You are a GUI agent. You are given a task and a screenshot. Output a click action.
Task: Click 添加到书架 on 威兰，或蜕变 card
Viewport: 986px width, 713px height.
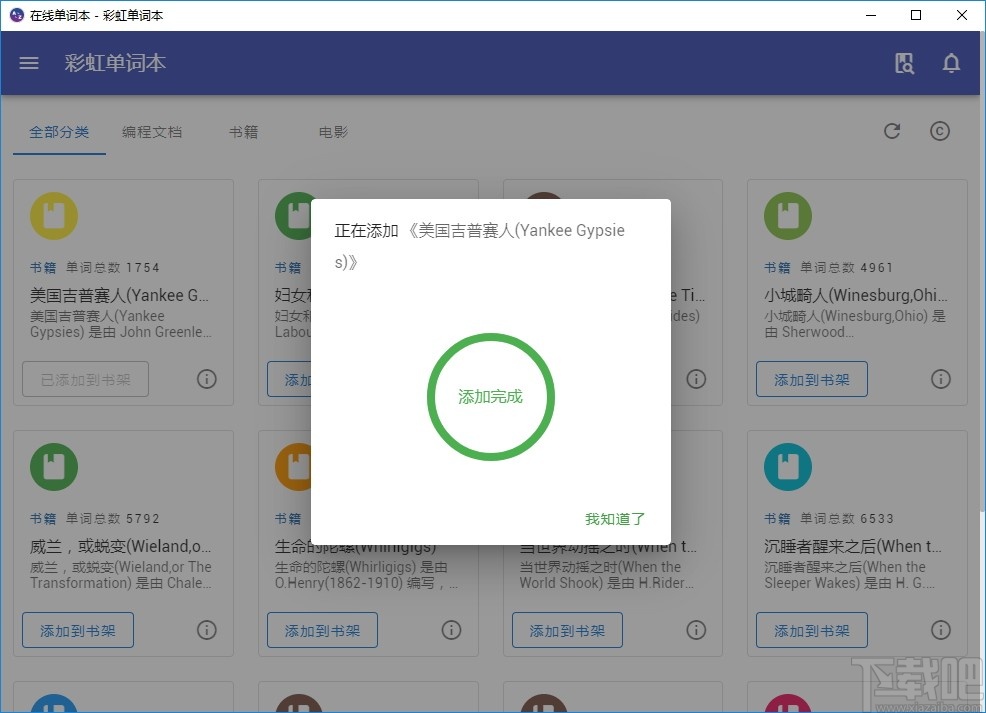(77, 630)
